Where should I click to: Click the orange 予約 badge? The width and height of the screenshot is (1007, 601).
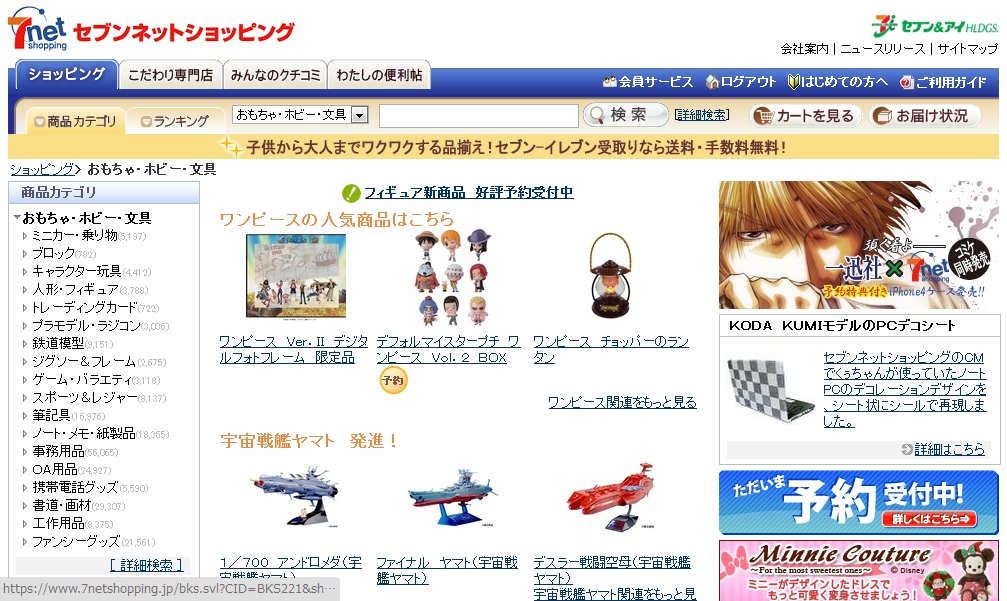pos(393,380)
